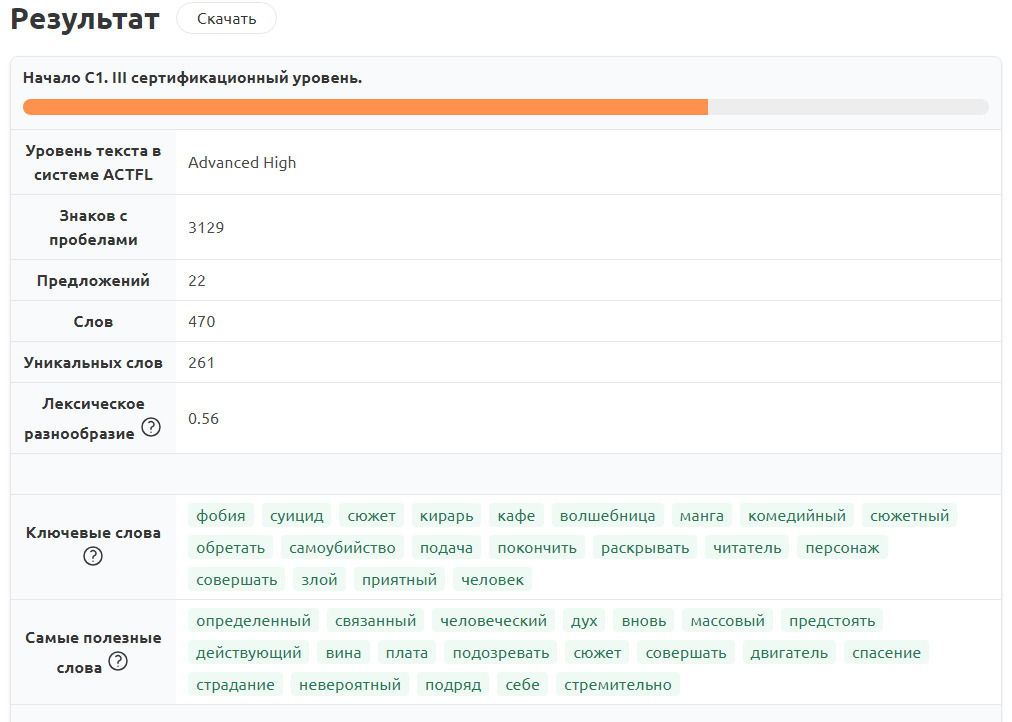The height and width of the screenshot is (722, 1012).
Task: Open help icon beside Самые полезные слова
Action: pyautogui.click(x=118, y=661)
